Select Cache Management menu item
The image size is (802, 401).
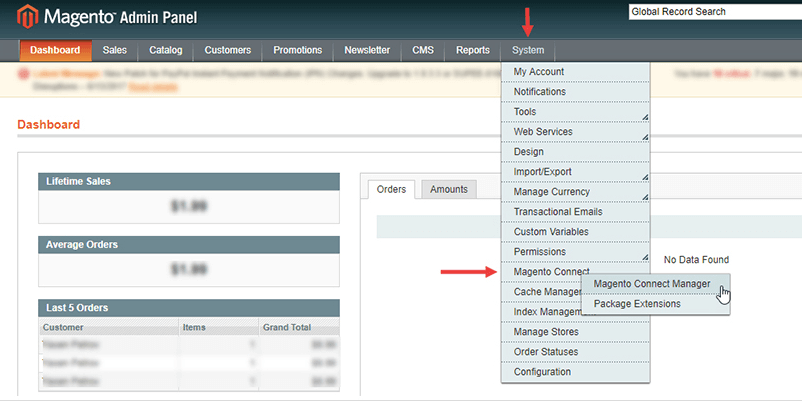point(542,292)
